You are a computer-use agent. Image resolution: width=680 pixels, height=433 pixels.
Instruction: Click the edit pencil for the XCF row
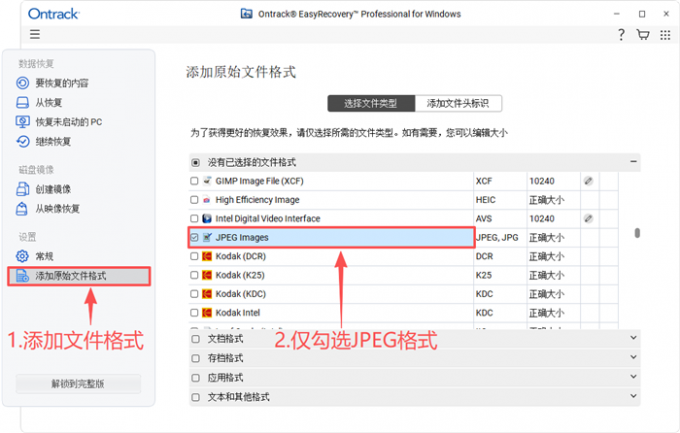click(588, 181)
